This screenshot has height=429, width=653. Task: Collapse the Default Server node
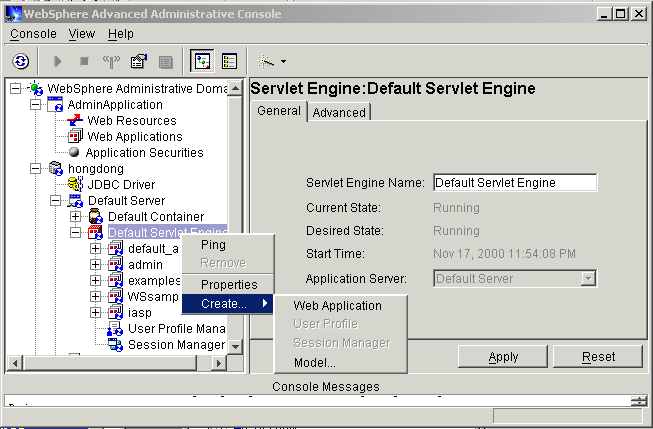coord(55,200)
